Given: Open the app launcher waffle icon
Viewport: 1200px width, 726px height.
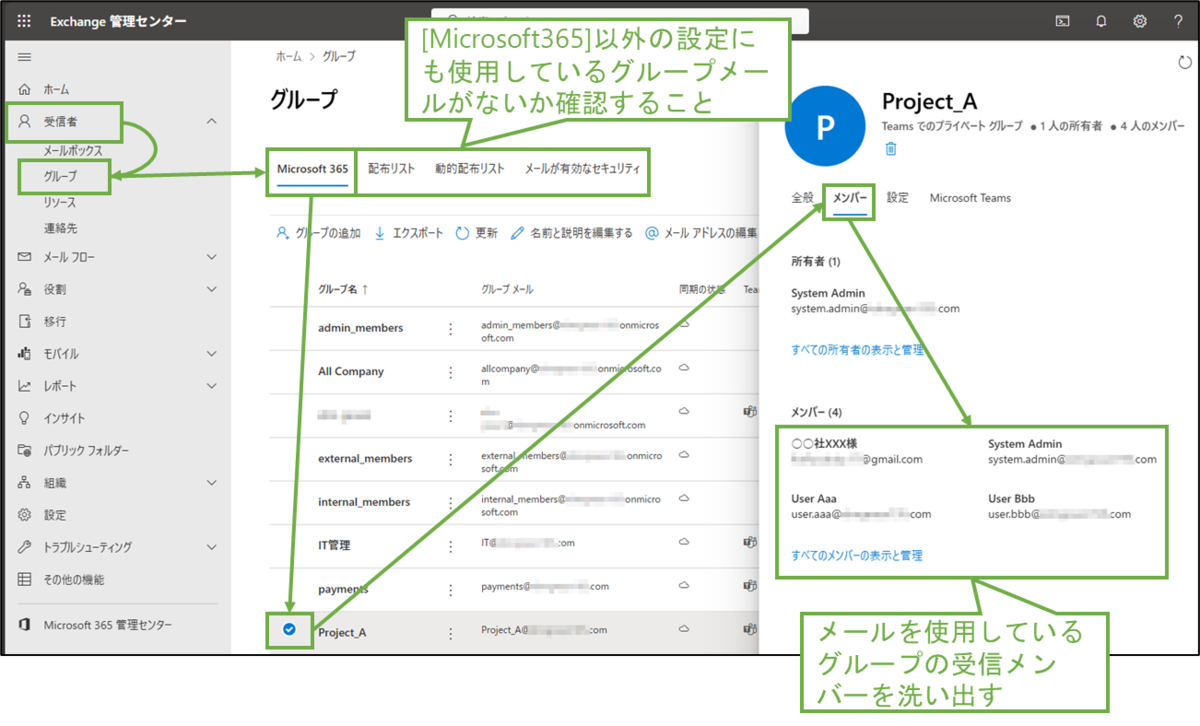Looking at the screenshot, I should click(24, 20).
